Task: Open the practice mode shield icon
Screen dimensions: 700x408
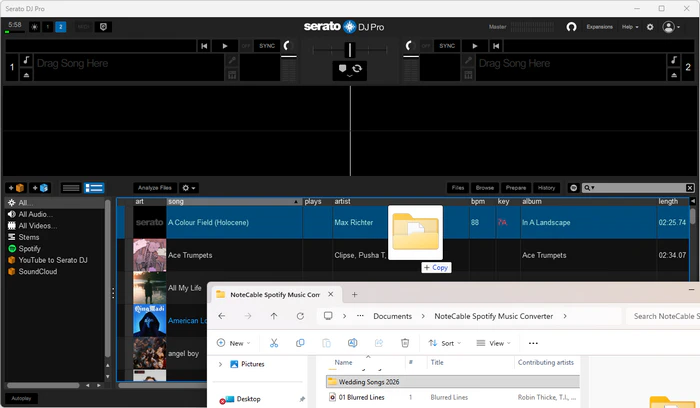Action: pos(104,27)
